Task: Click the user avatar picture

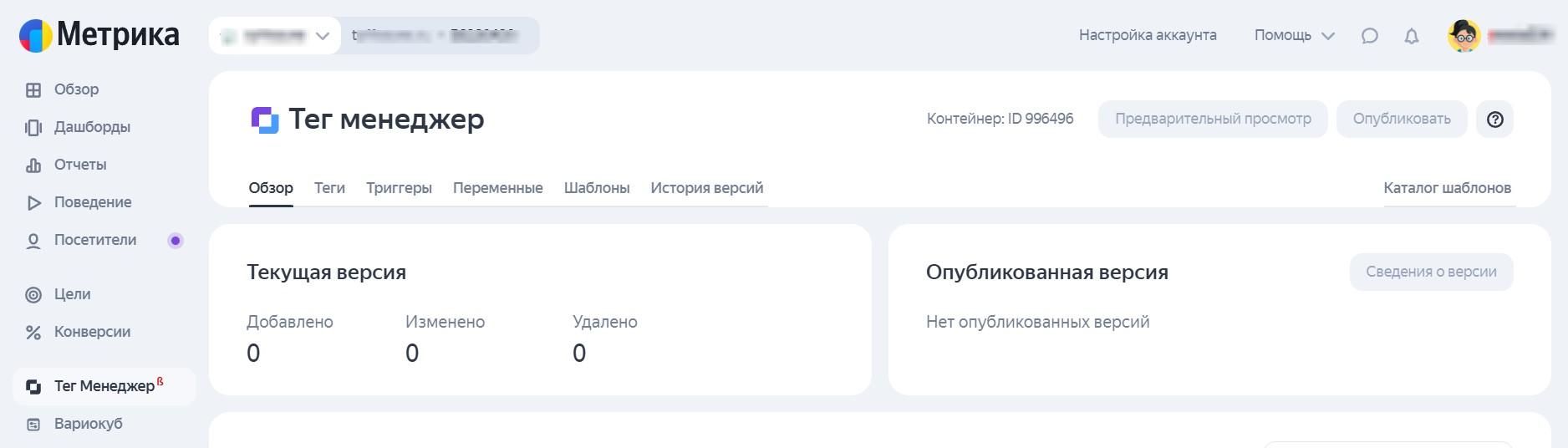Action: (x=1464, y=36)
